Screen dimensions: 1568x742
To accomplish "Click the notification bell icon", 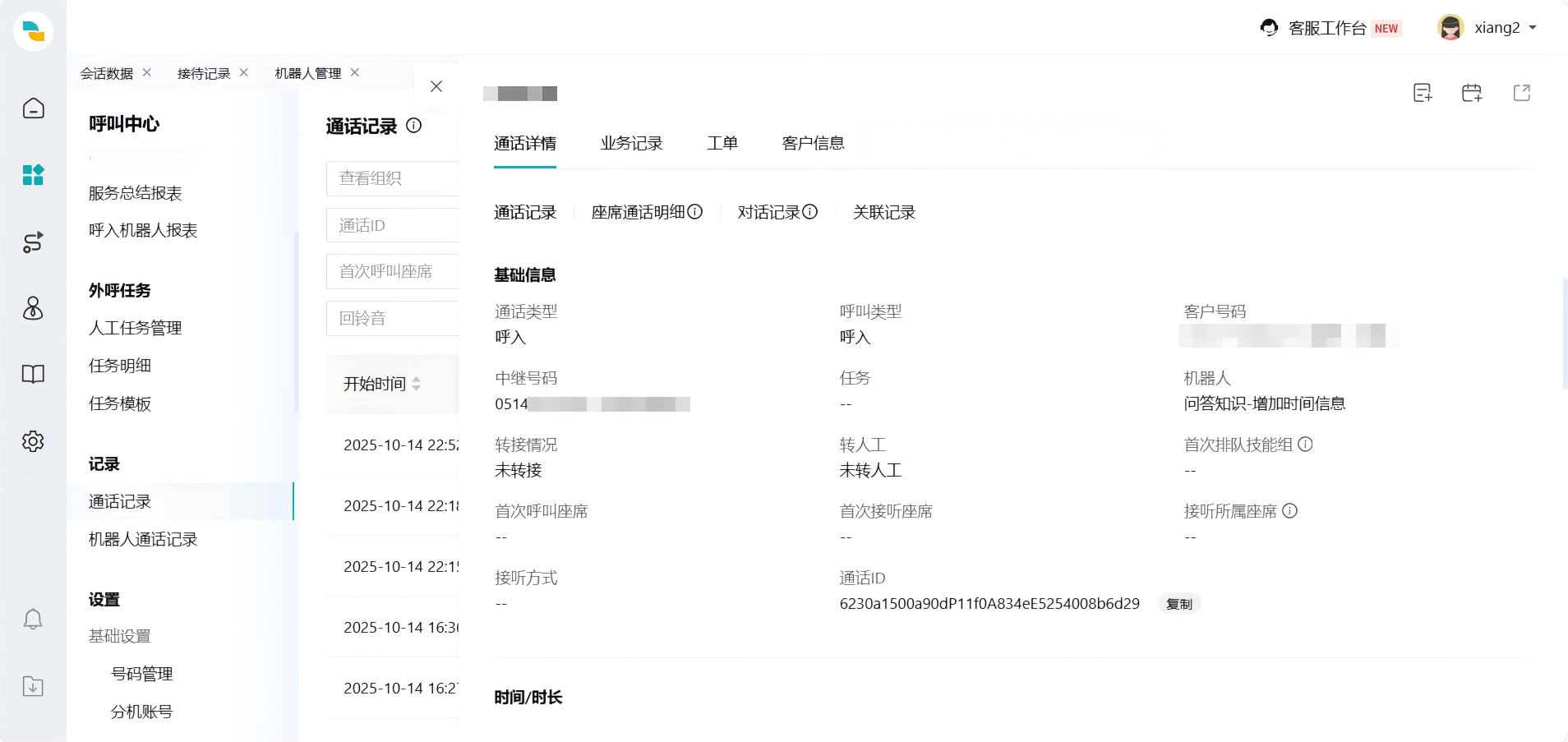I will tap(33, 618).
